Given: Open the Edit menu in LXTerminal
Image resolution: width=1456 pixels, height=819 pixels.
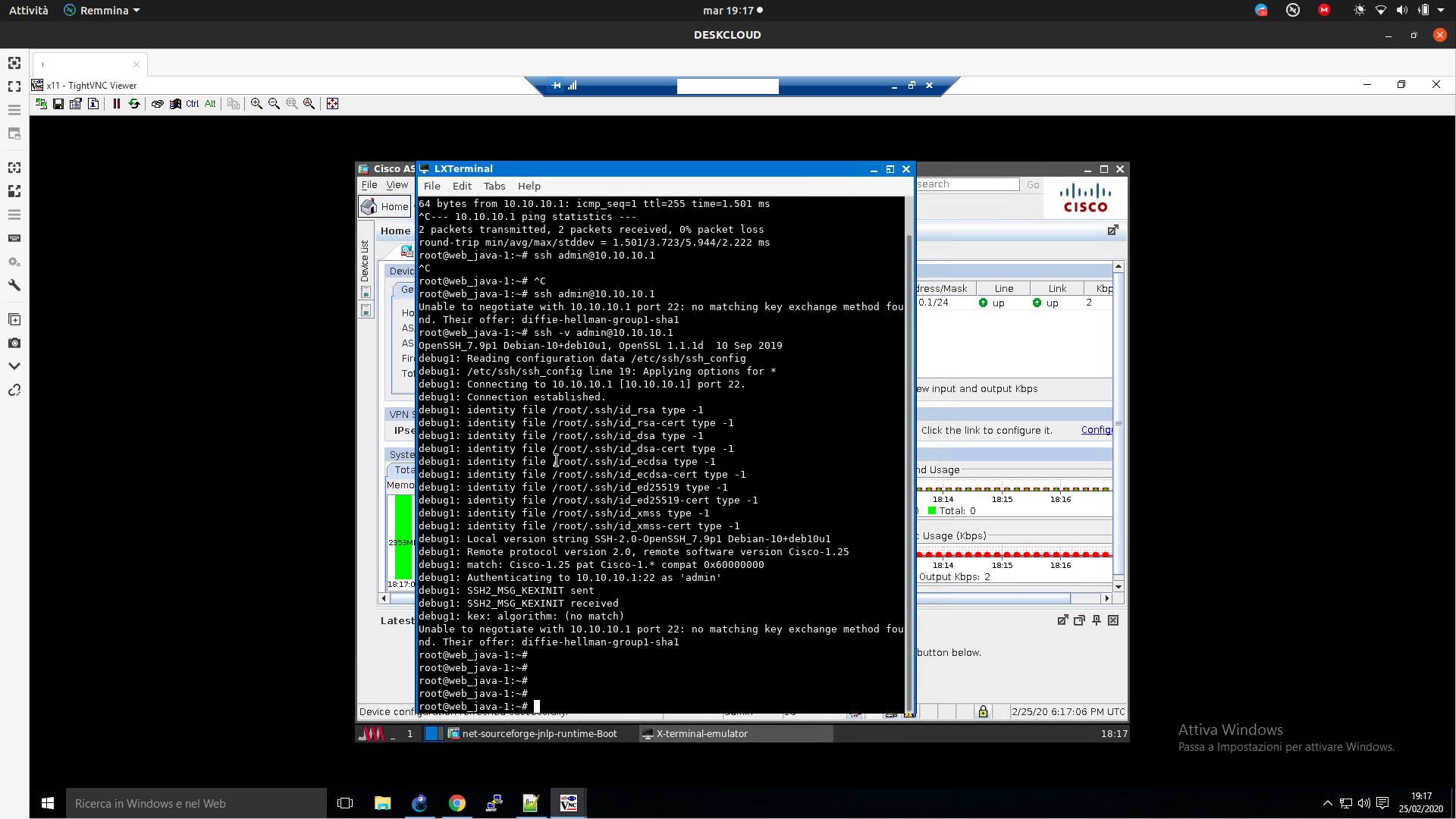Looking at the screenshot, I should coord(462,186).
